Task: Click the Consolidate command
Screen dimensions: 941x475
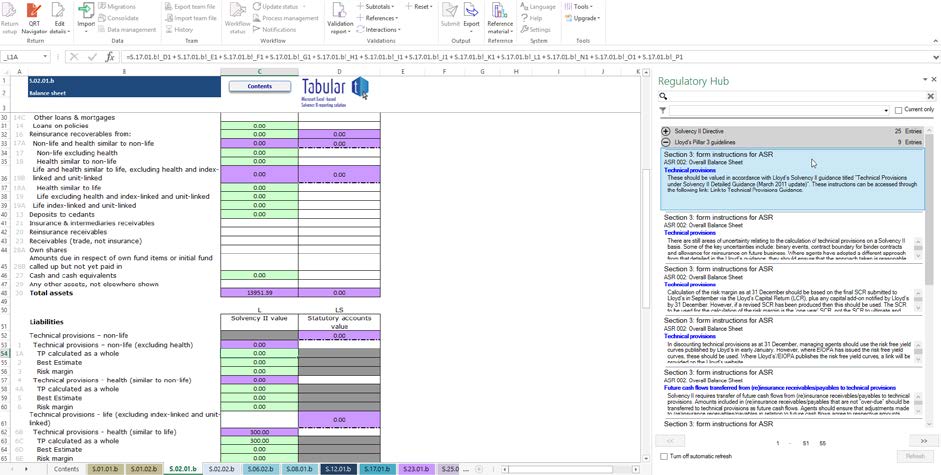Action: coord(118,18)
